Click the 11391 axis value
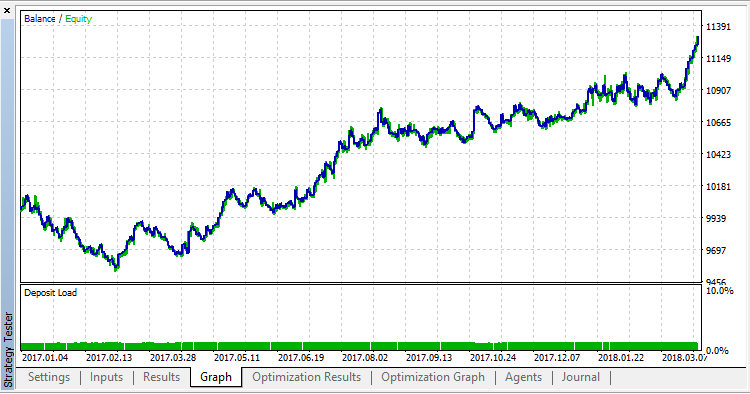Image resolution: width=750 pixels, height=394 pixels. 718,27
